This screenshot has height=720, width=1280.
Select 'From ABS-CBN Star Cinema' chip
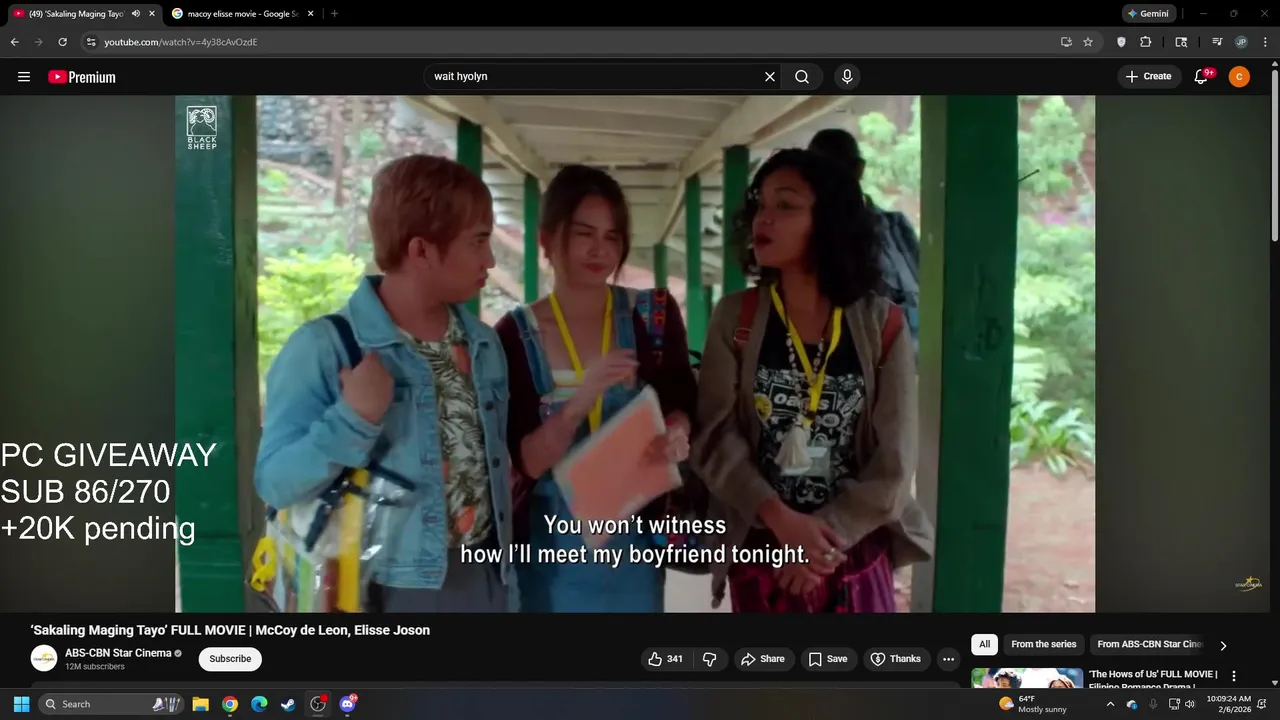(1150, 644)
